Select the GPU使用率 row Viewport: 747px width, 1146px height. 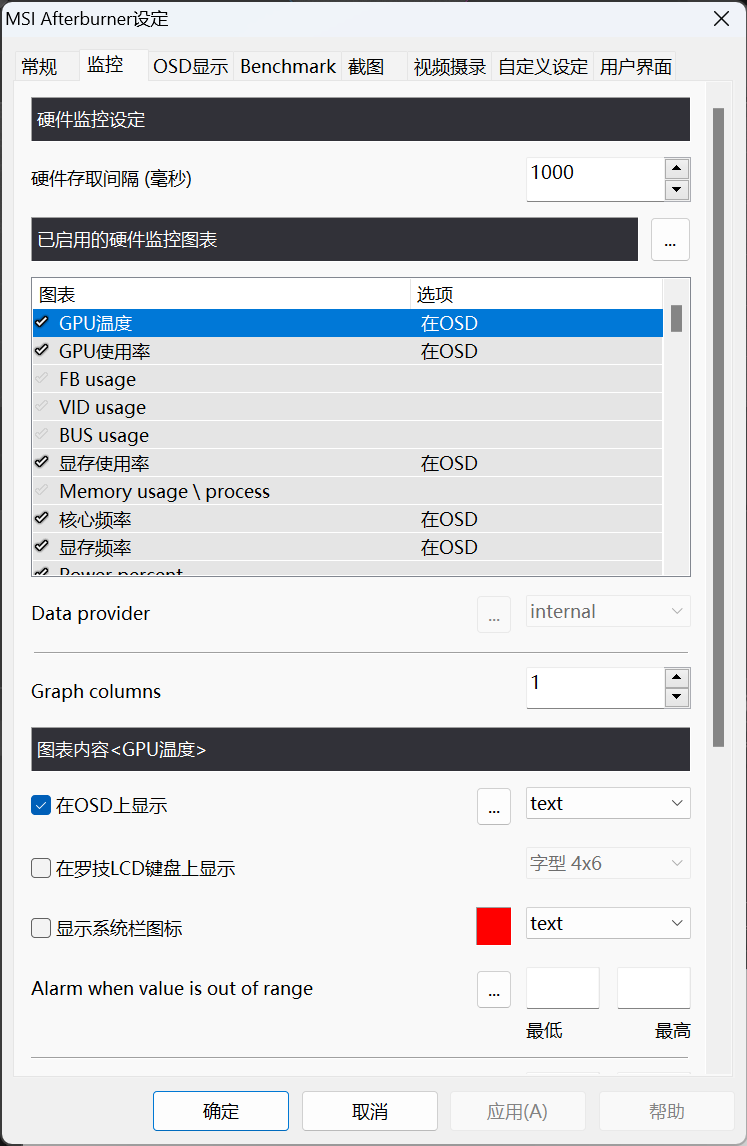[x=348, y=351]
